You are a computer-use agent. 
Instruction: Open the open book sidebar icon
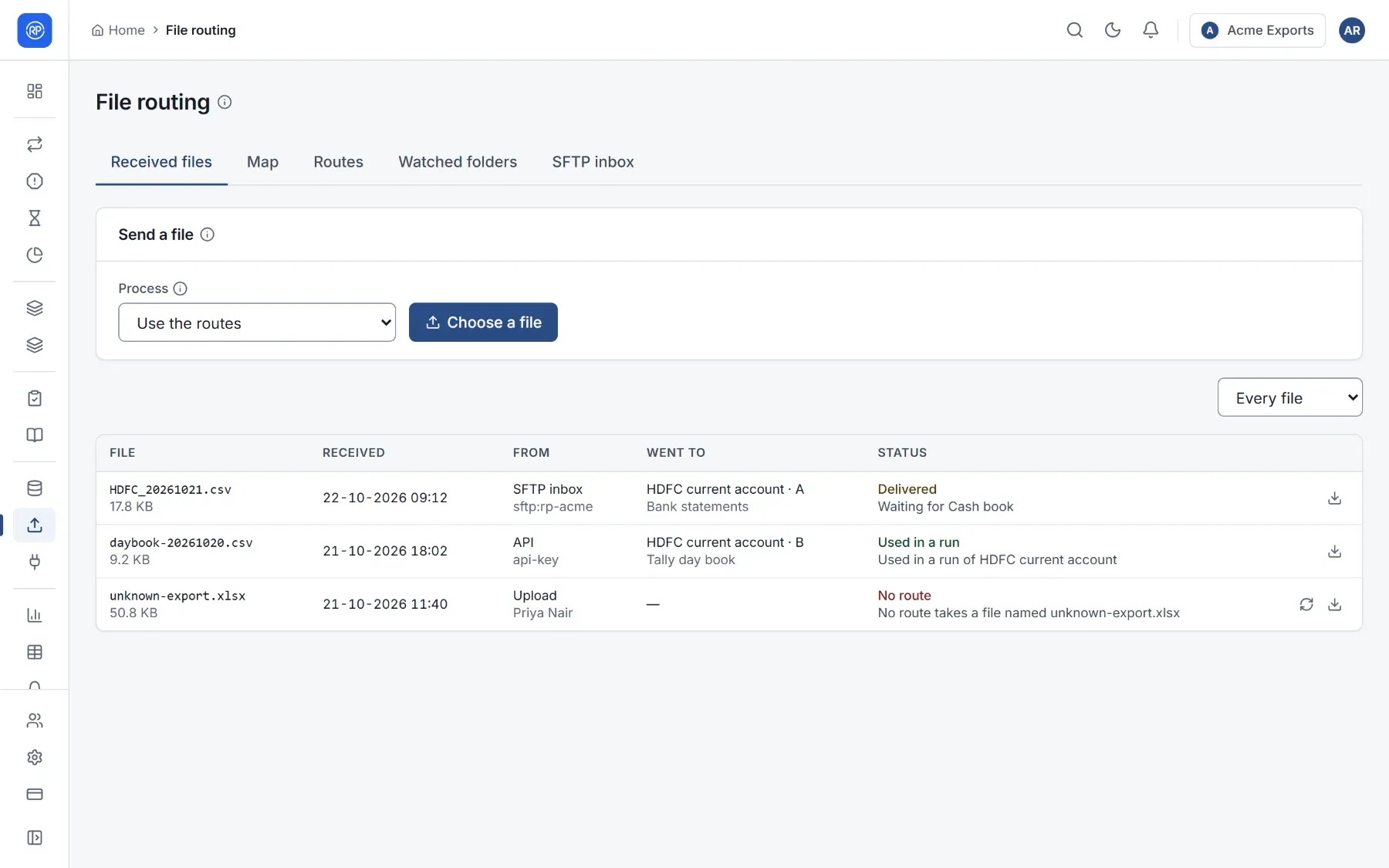coord(35,435)
